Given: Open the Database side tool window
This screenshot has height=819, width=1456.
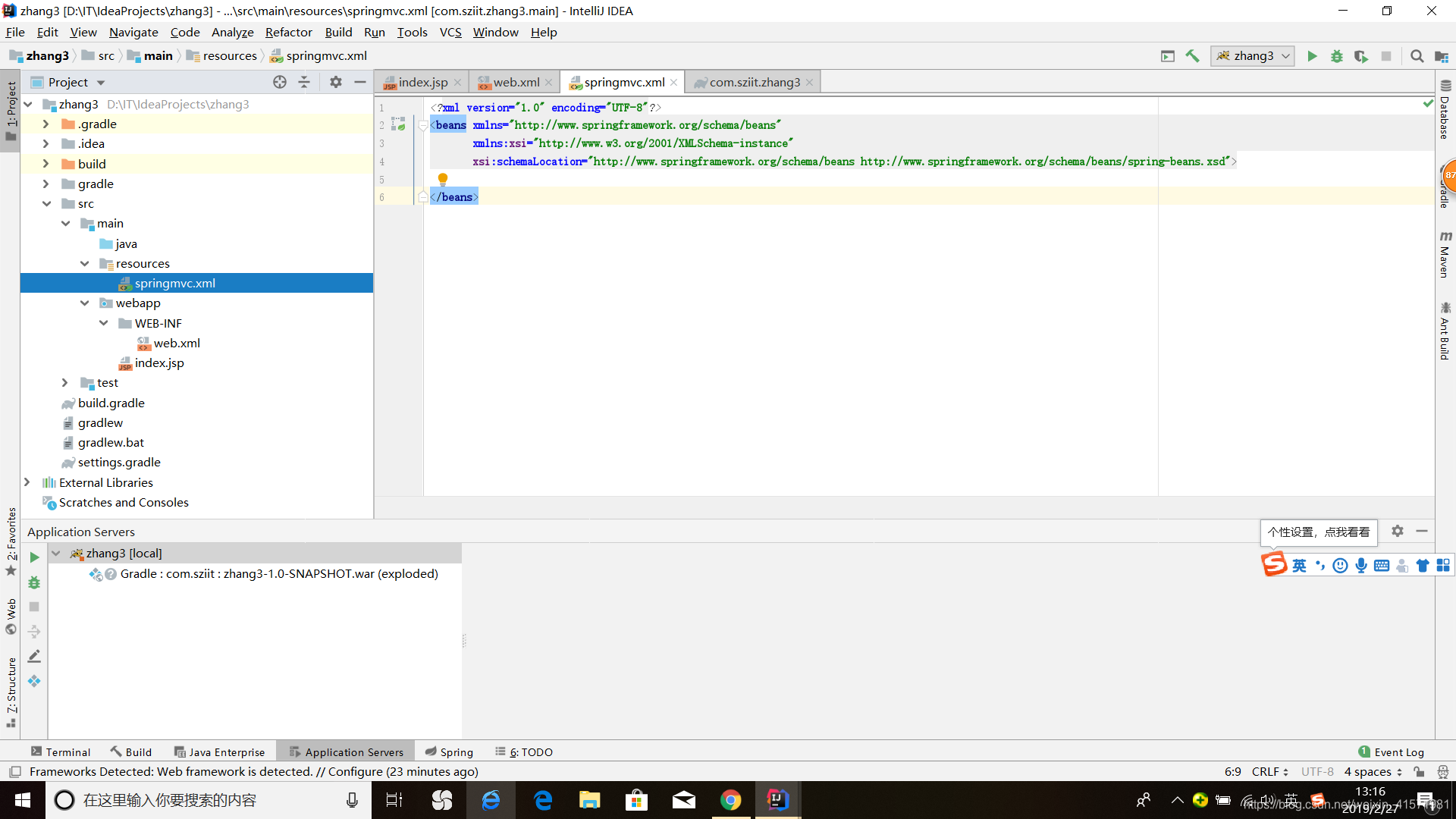Looking at the screenshot, I should point(1445,110).
